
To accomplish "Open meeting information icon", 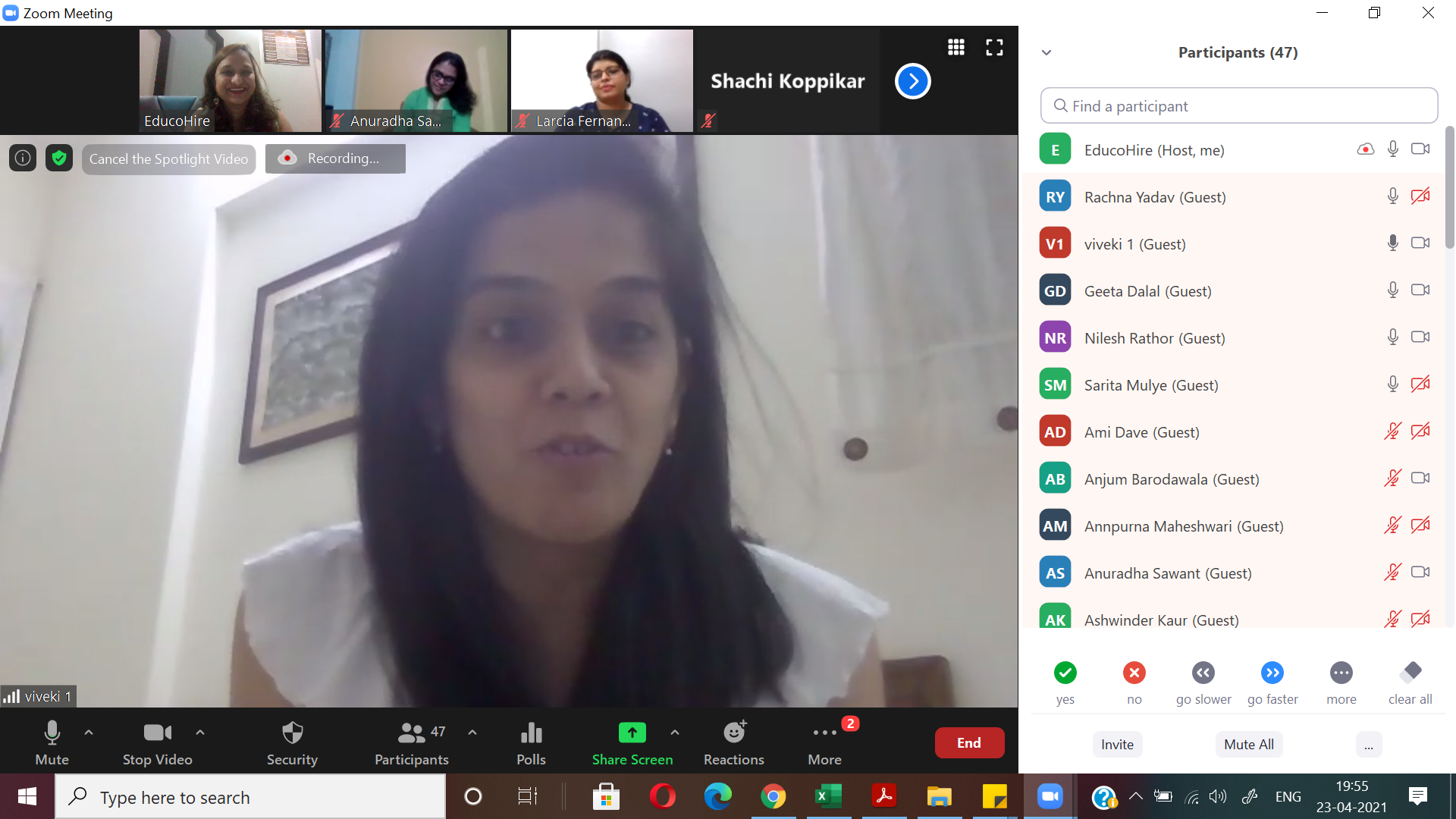I will click(23, 158).
